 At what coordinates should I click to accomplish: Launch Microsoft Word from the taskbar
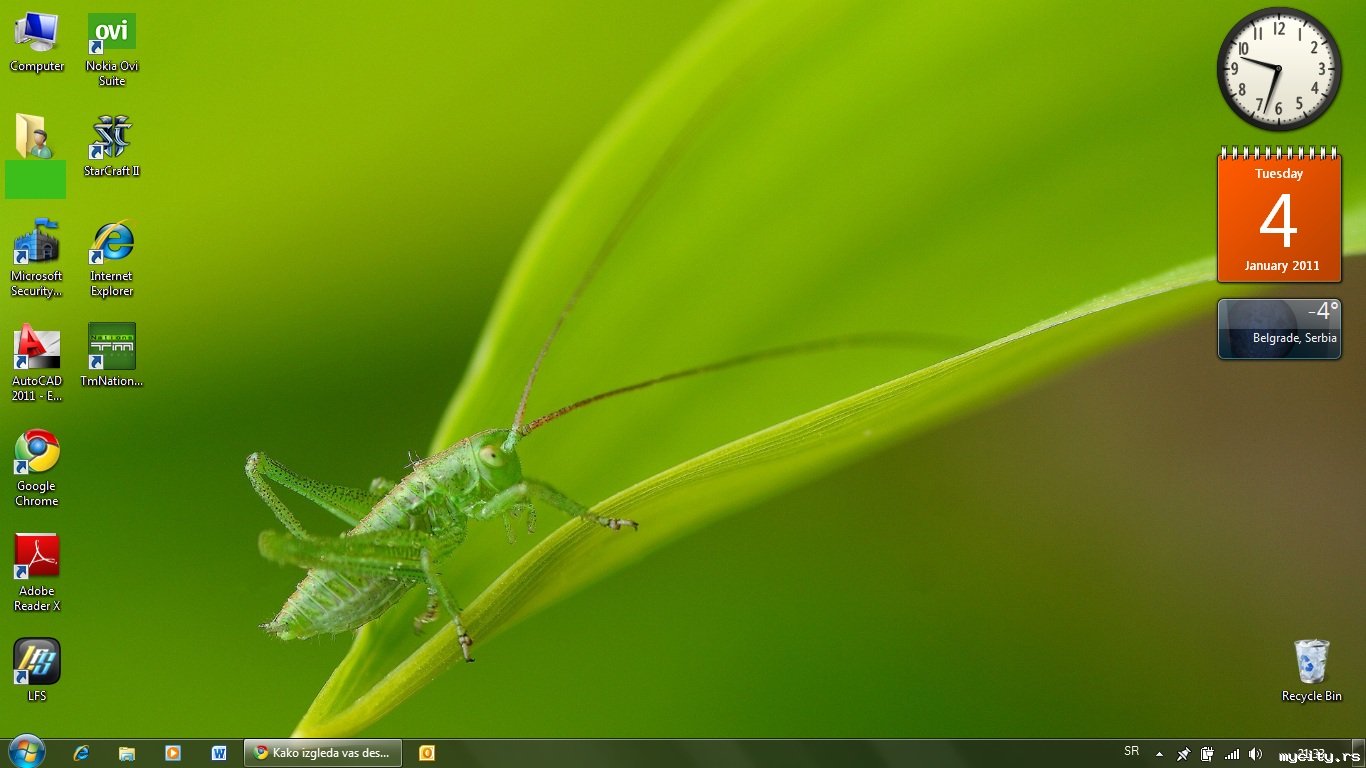[219, 753]
